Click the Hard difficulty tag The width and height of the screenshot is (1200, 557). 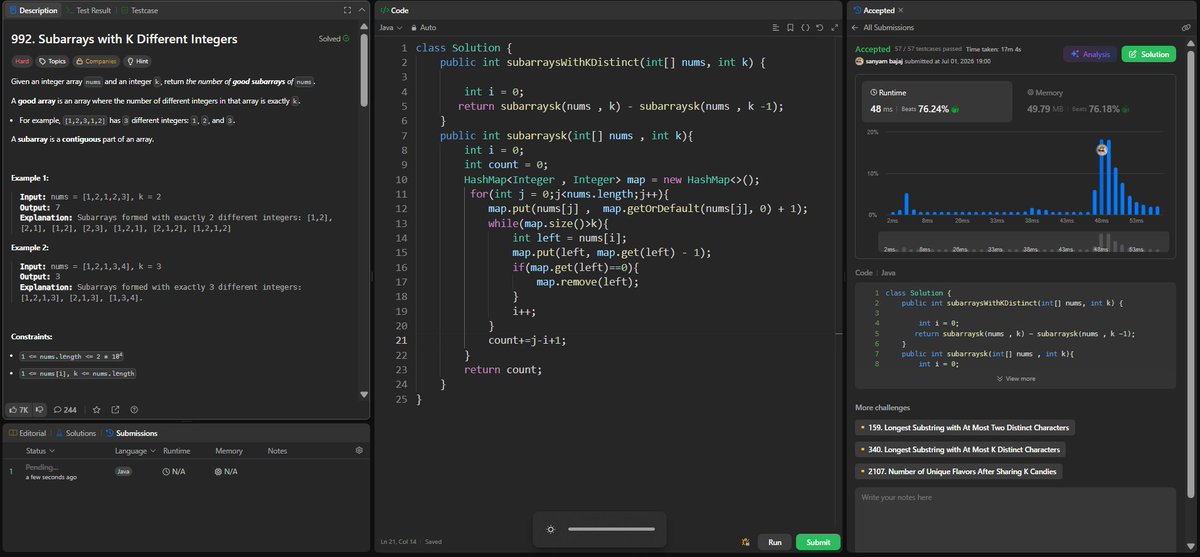(x=22, y=60)
